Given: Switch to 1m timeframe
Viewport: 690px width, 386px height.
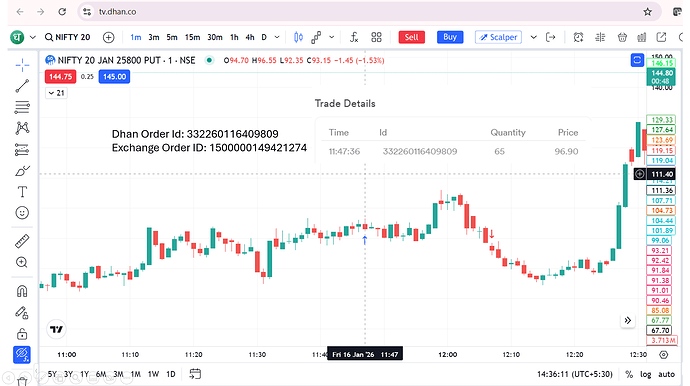Looking at the screenshot, I should (x=136, y=37).
